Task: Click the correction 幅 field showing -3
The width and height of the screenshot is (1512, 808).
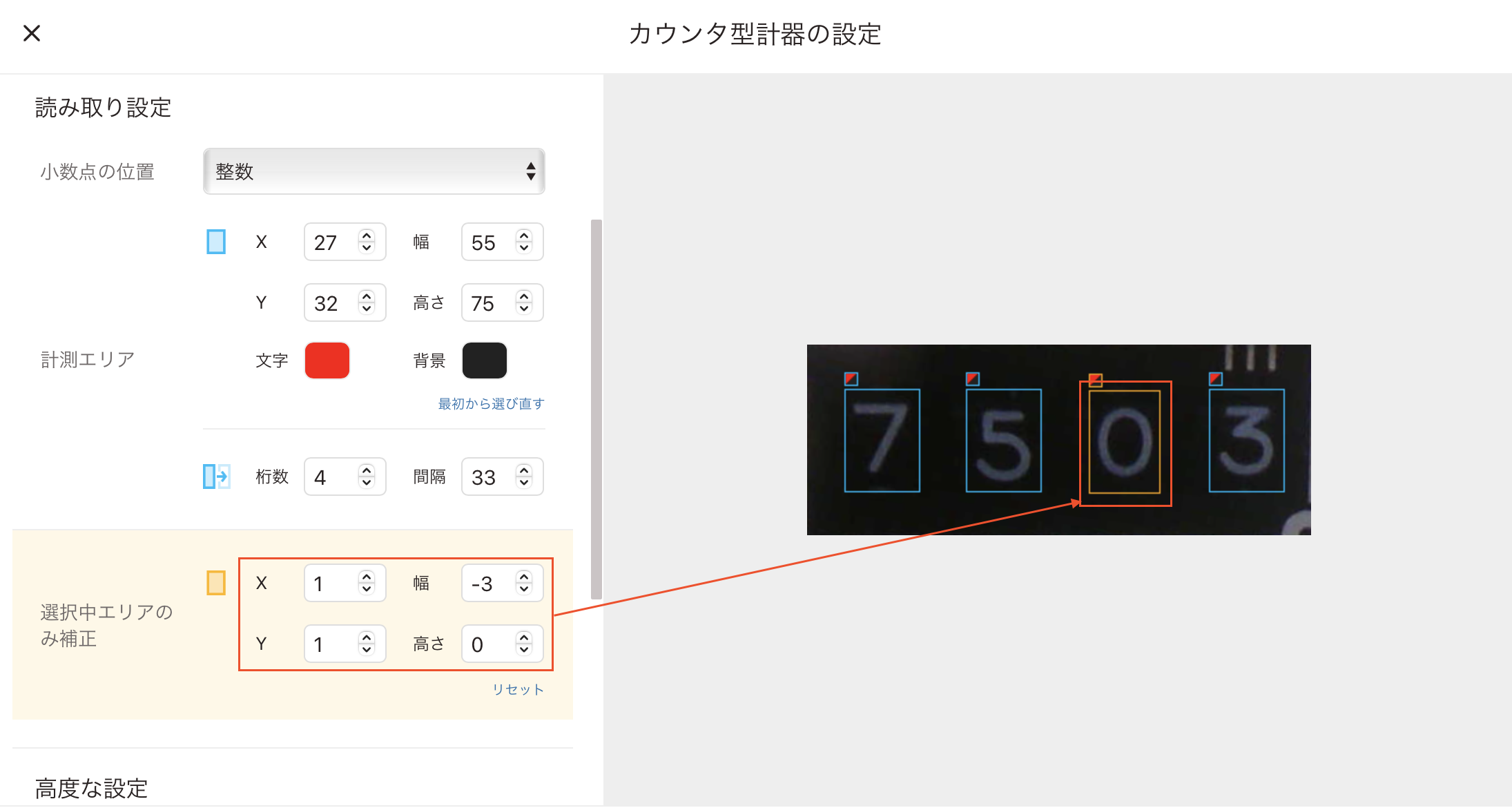Action: click(502, 584)
